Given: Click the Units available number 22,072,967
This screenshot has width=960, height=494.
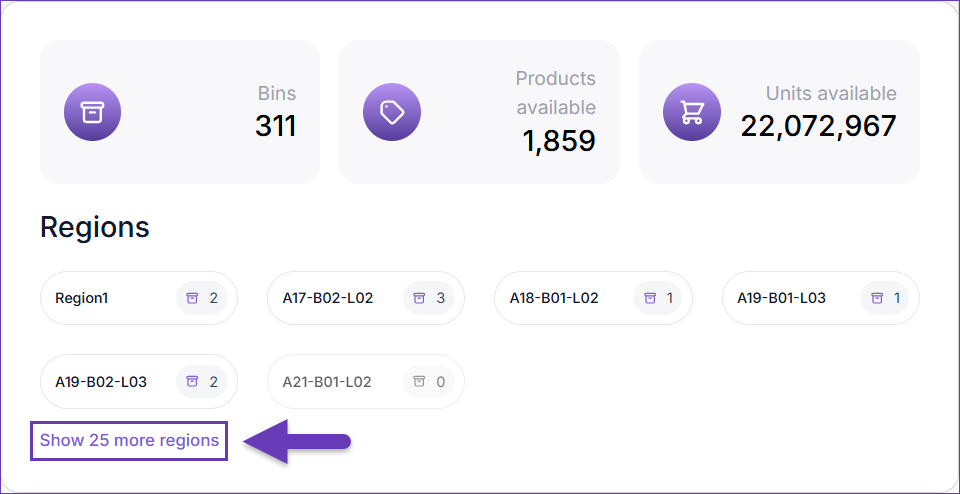Looking at the screenshot, I should click(x=819, y=126).
